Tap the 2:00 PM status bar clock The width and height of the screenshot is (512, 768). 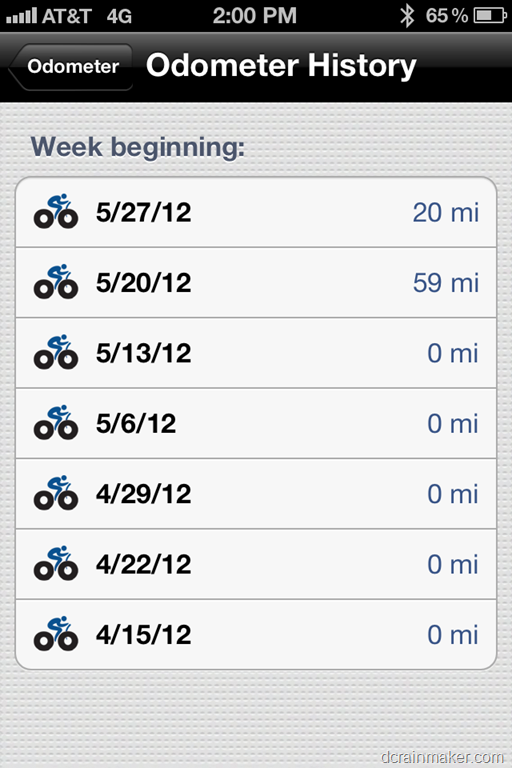click(255, 16)
